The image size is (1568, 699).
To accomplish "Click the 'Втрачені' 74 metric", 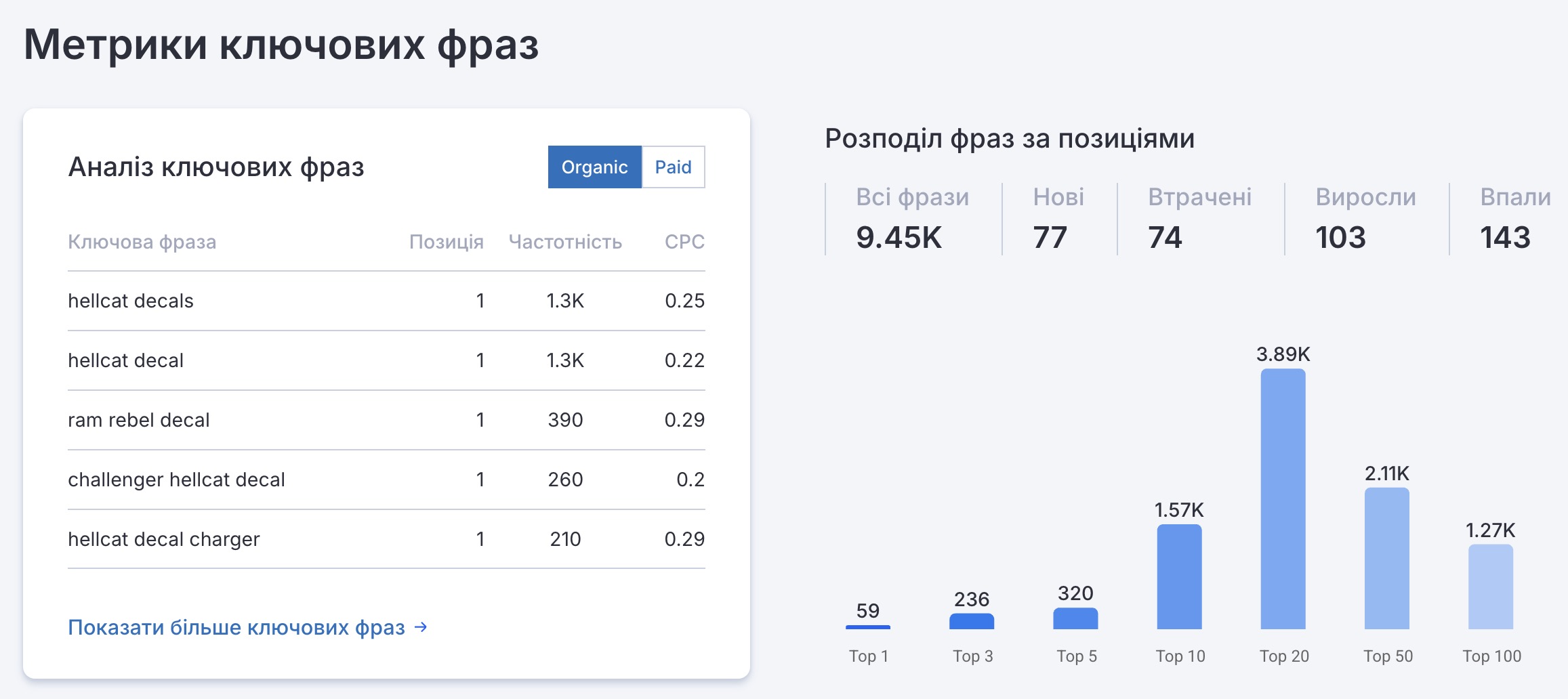I will [x=1199, y=219].
